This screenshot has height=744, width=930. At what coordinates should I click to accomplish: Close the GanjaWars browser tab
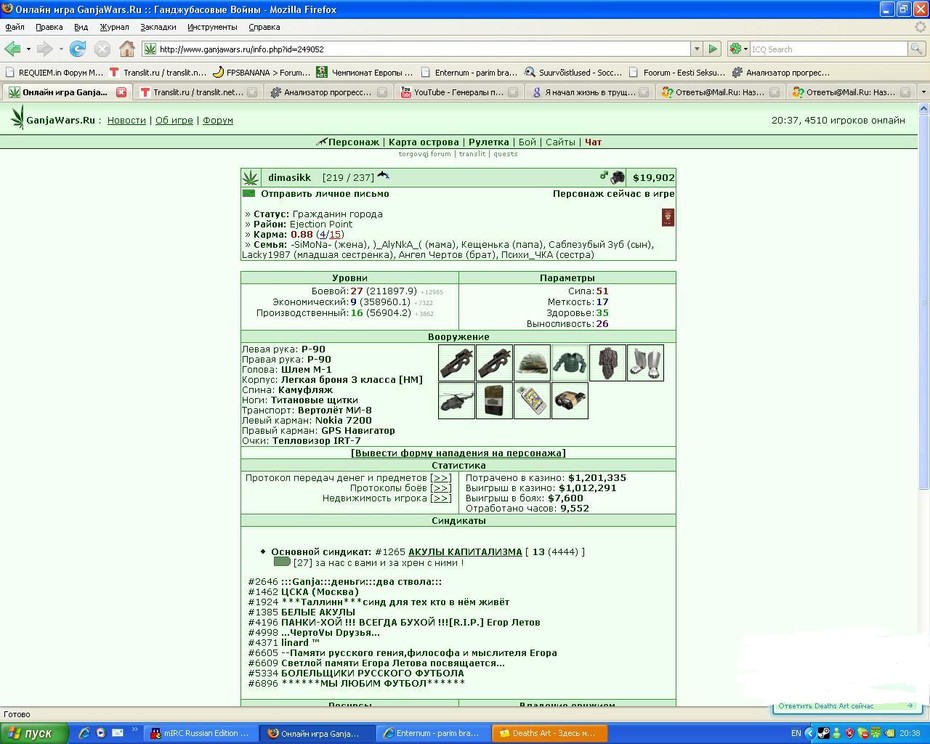click(x=121, y=92)
